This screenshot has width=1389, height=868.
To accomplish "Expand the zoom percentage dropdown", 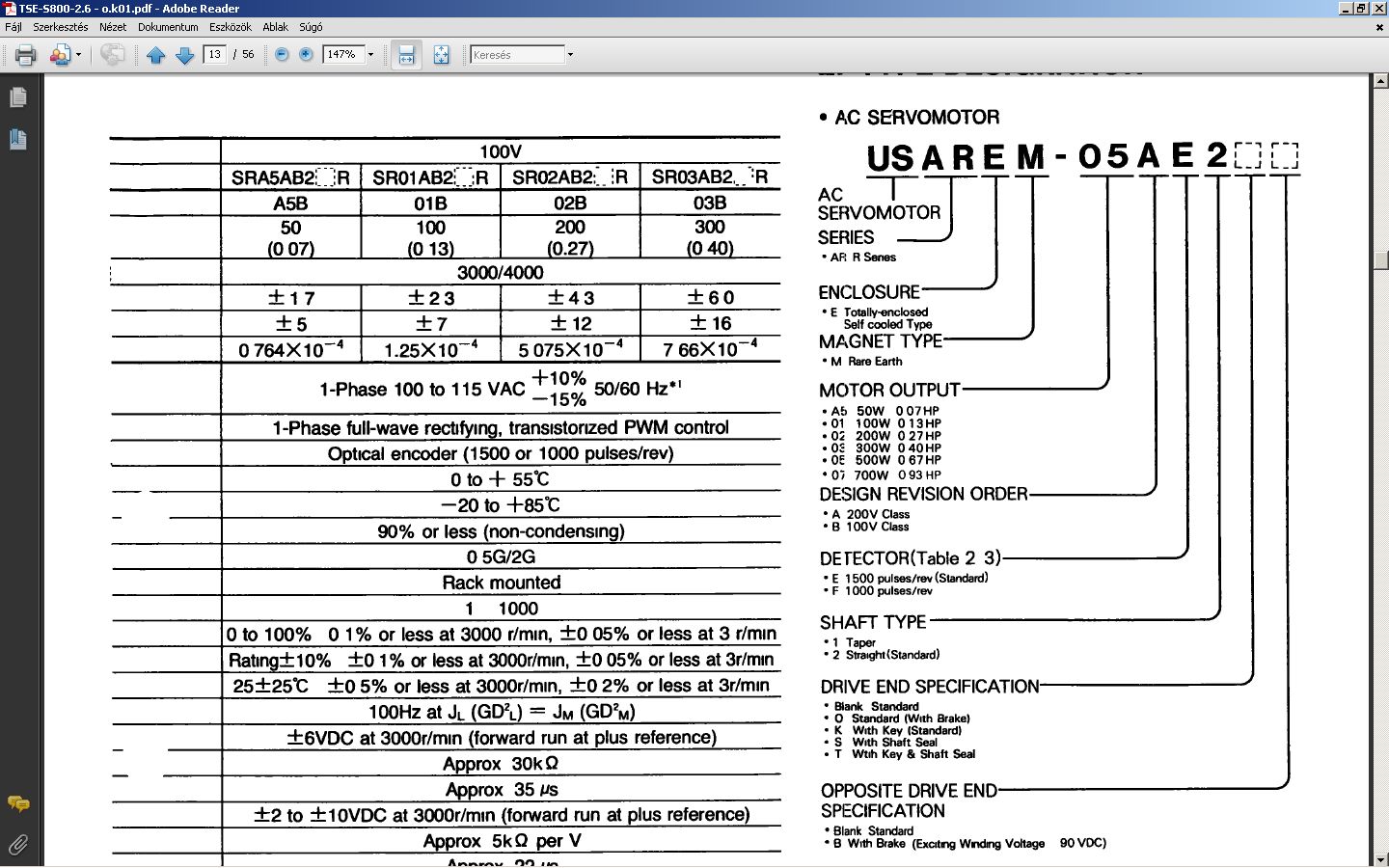I will click(370, 55).
